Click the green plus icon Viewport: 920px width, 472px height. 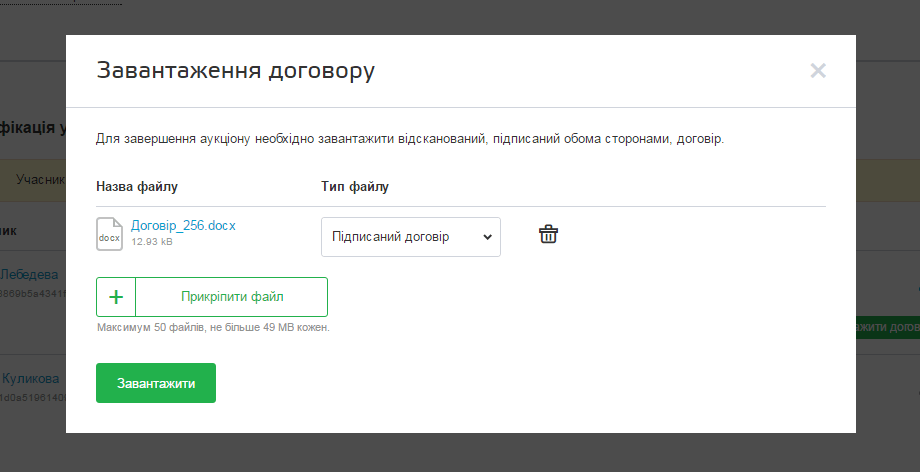coord(116,297)
